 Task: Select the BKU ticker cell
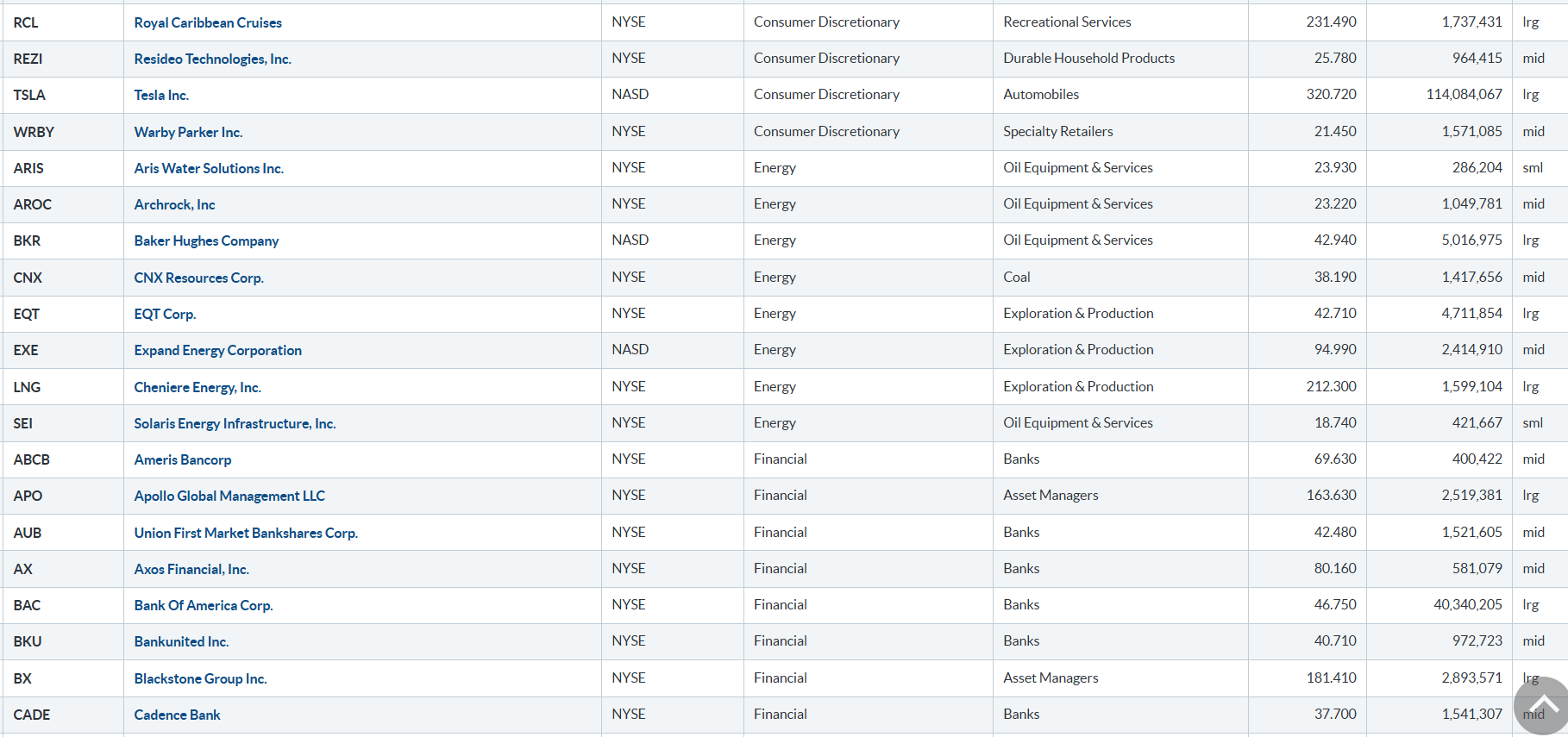click(x=63, y=641)
